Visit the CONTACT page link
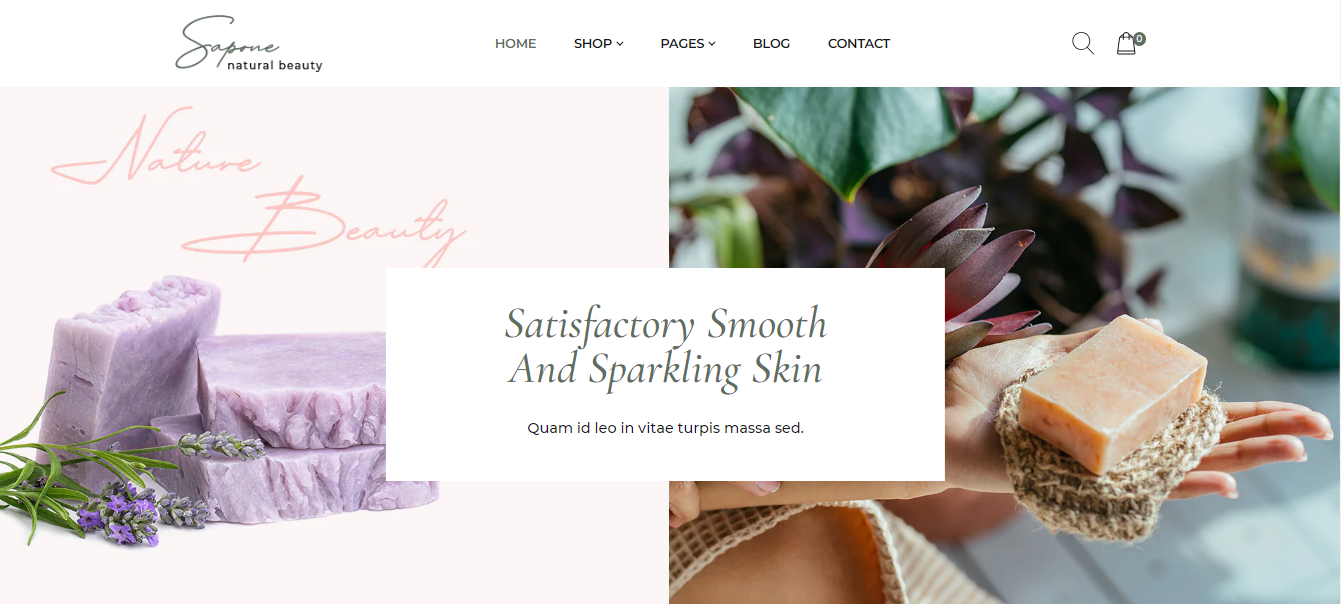Viewport: 1341px width, 604px height. coord(858,43)
